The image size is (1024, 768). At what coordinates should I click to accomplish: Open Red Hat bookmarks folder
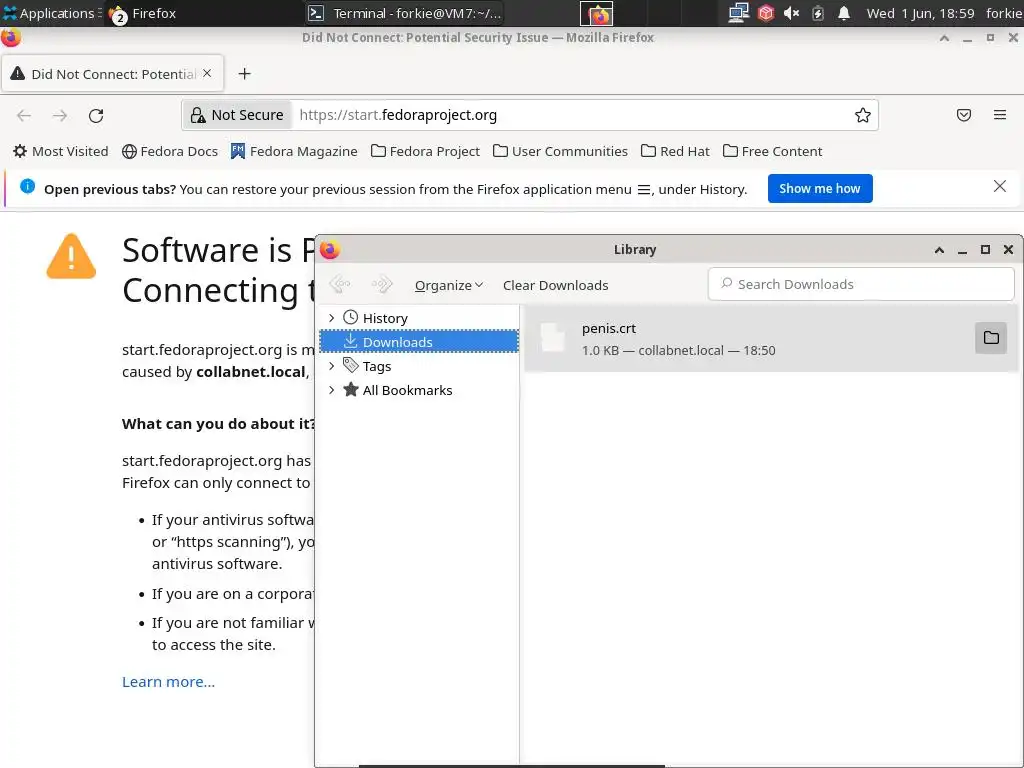point(675,152)
